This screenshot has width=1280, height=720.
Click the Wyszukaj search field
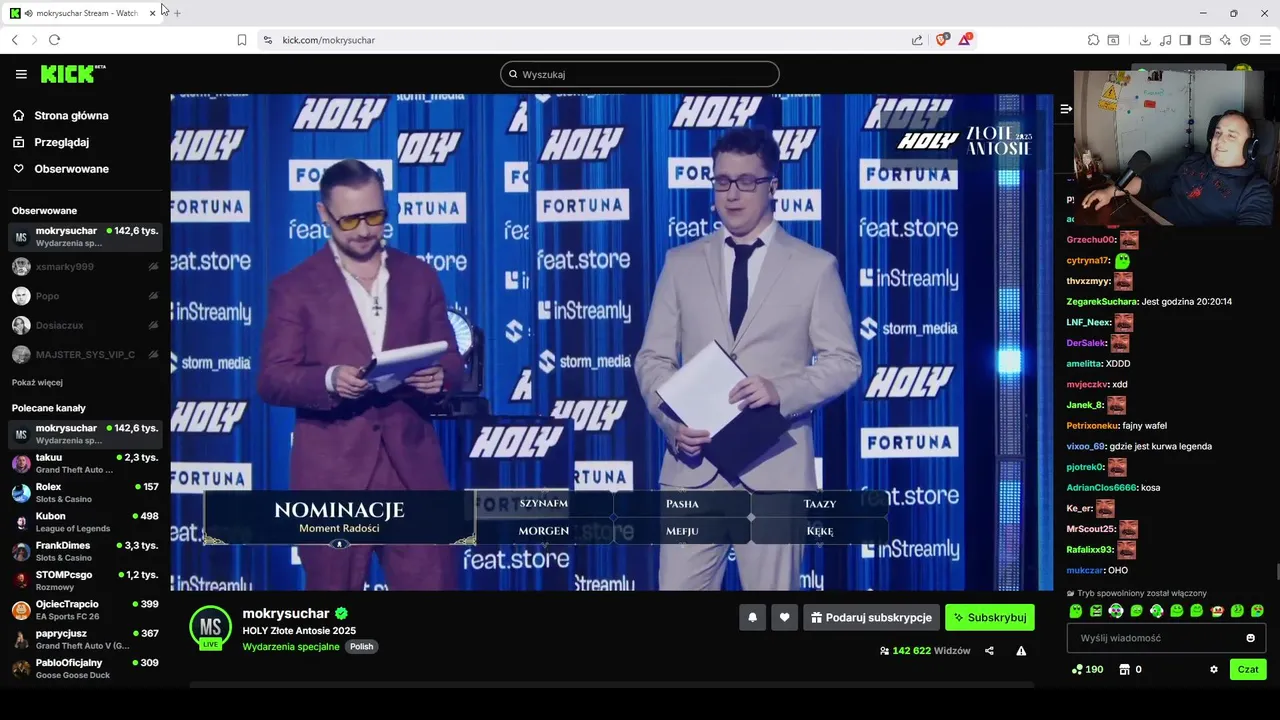coord(639,74)
